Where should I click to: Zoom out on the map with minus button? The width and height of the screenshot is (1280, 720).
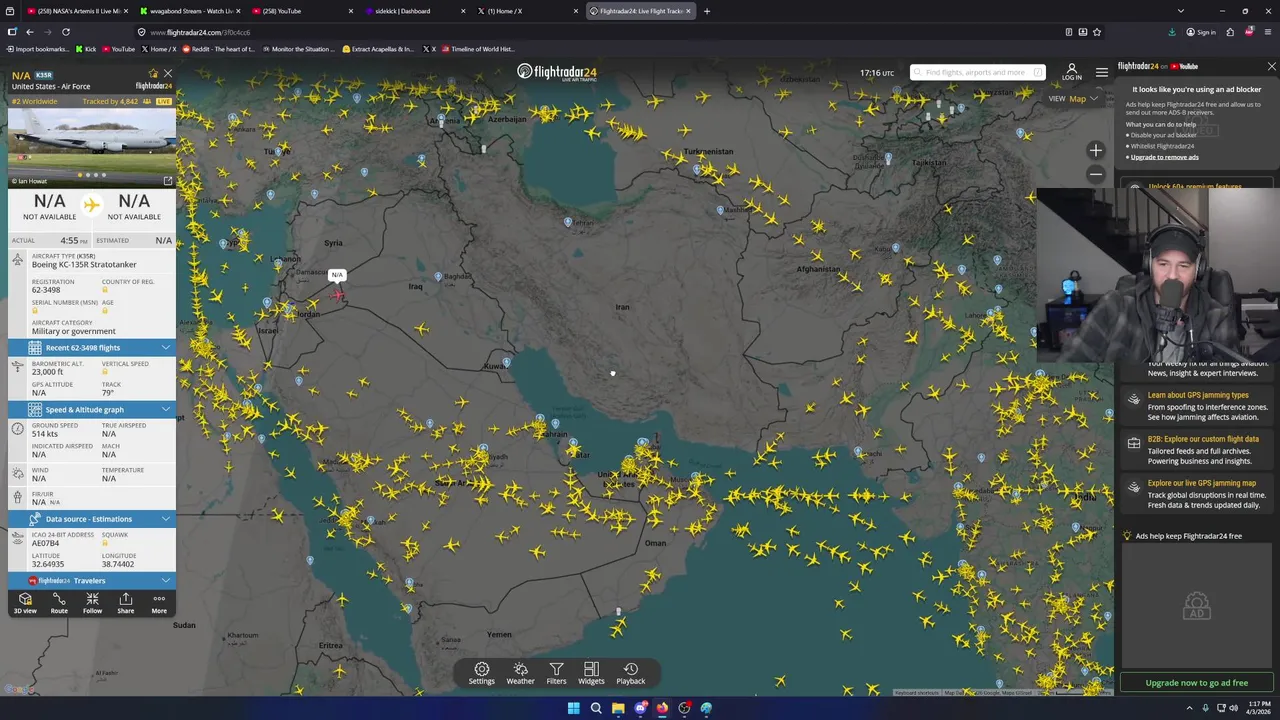click(1096, 174)
